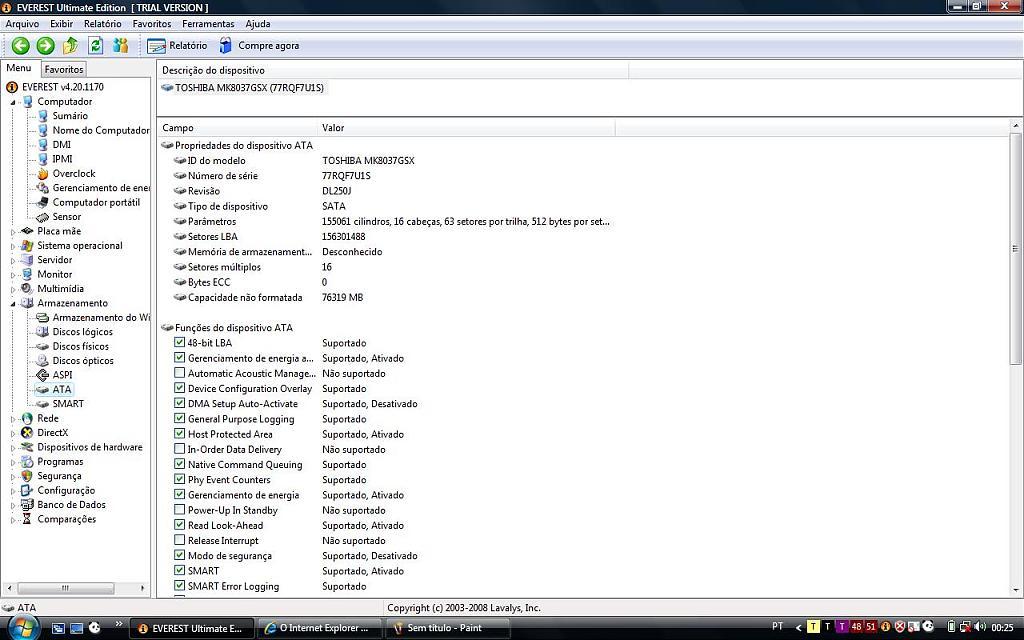Open the Exibir menu
Image resolution: width=1024 pixels, height=640 pixels.
pos(61,24)
